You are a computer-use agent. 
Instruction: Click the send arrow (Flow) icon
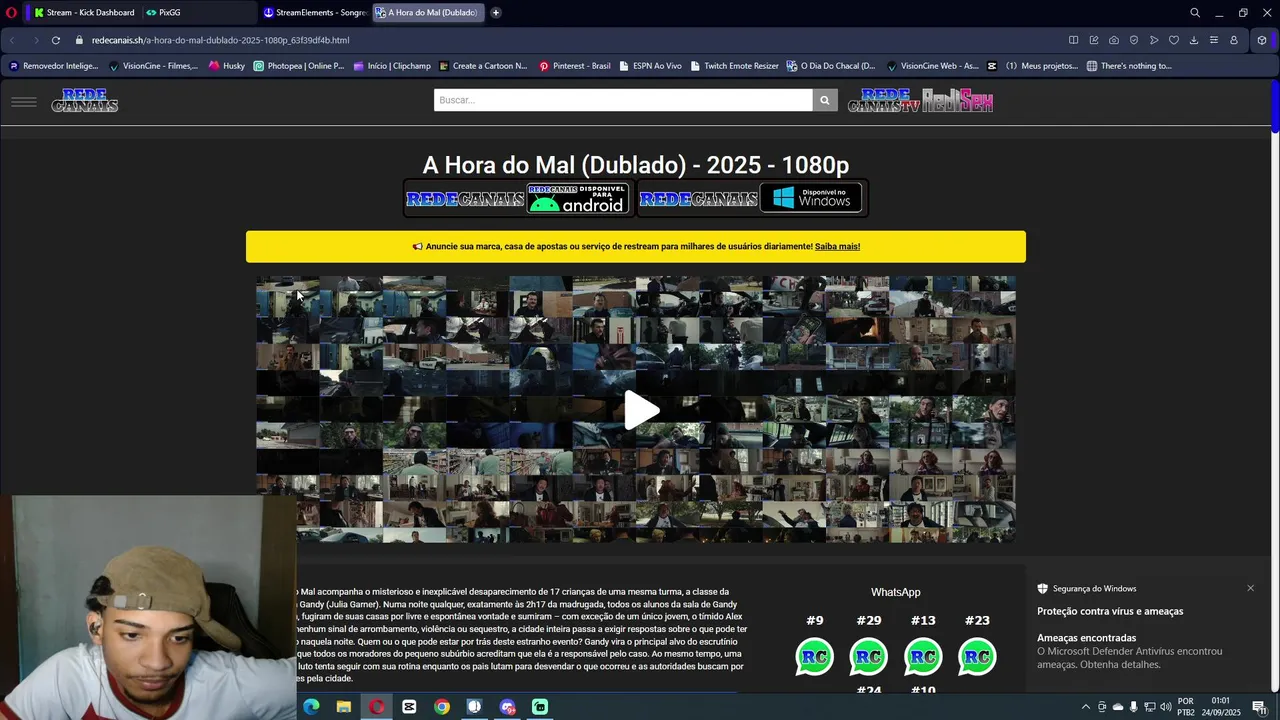(1154, 40)
